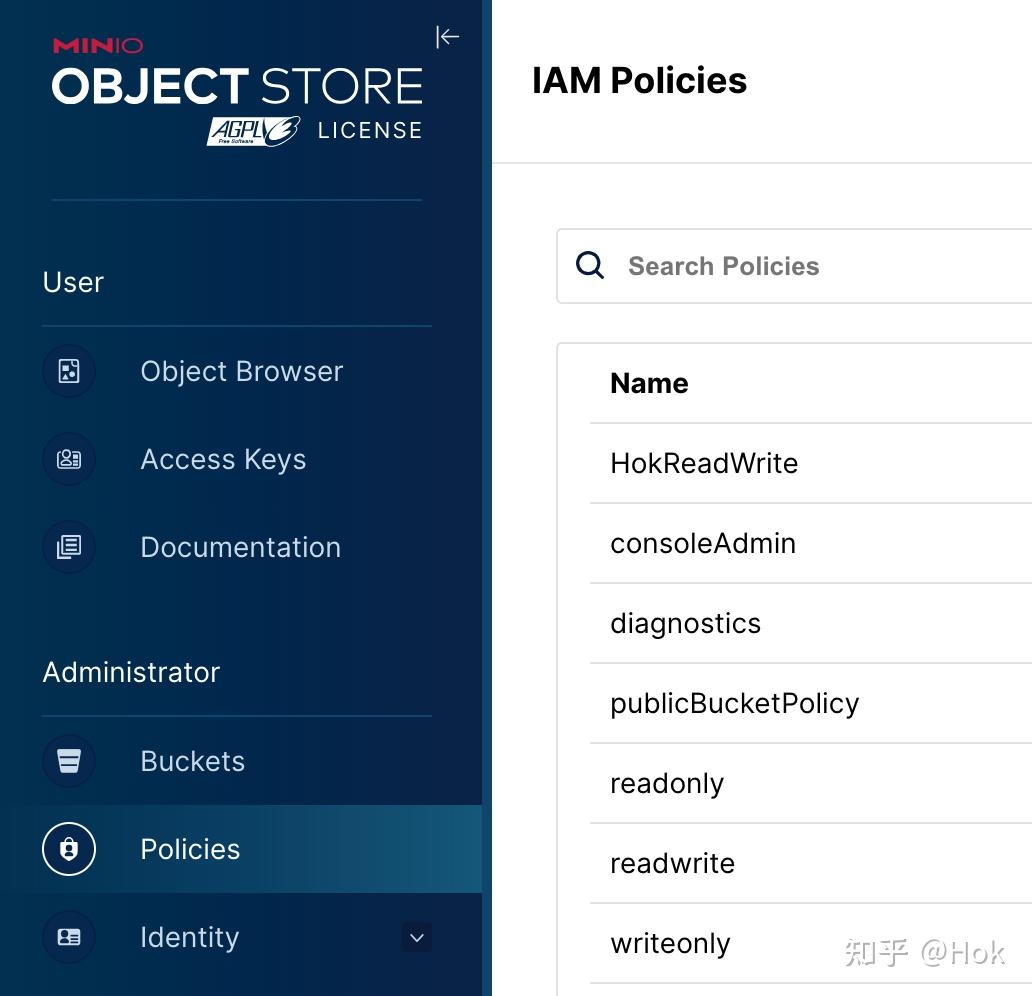The height and width of the screenshot is (996, 1032).
Task: Click the Documentation sidebar icon
Action: (68, 547)
